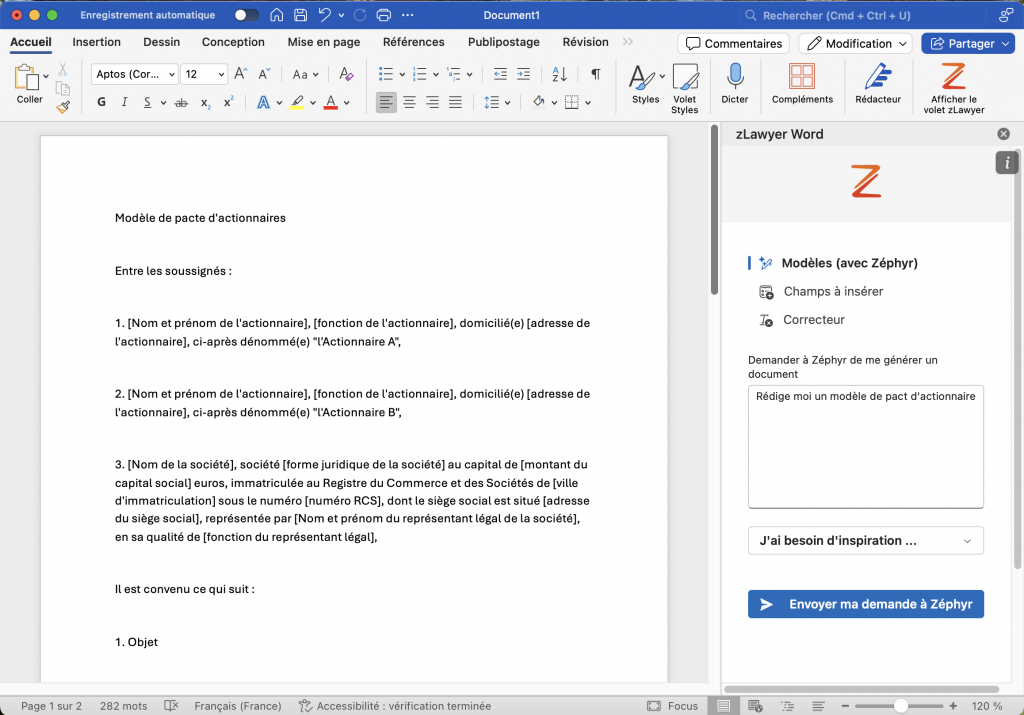Click Envoyer ma demande à Zéphyr

[x=865, y=604]
